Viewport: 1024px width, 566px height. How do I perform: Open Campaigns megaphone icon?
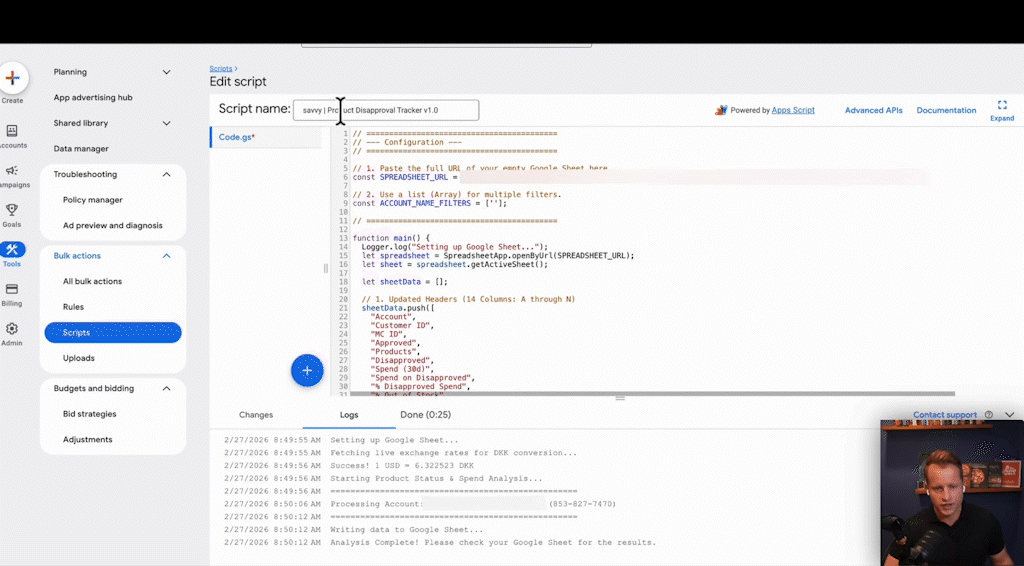(x=12, y=171)
